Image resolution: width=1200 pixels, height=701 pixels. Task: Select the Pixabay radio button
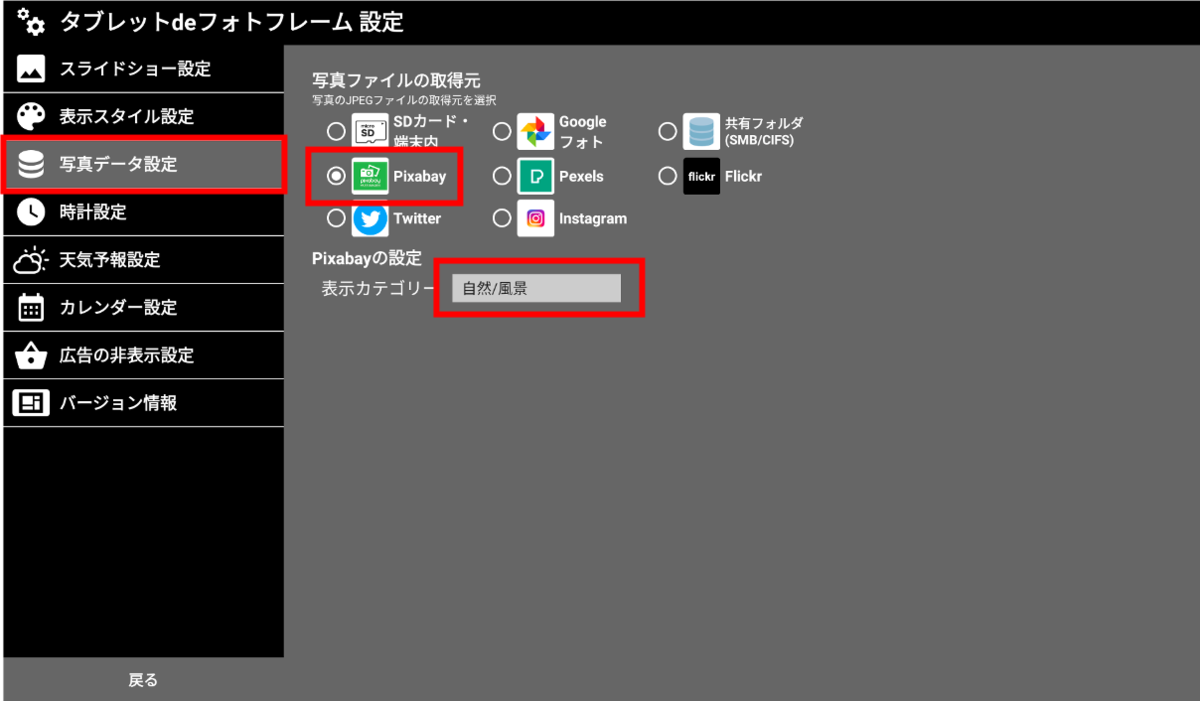[337, 176]
